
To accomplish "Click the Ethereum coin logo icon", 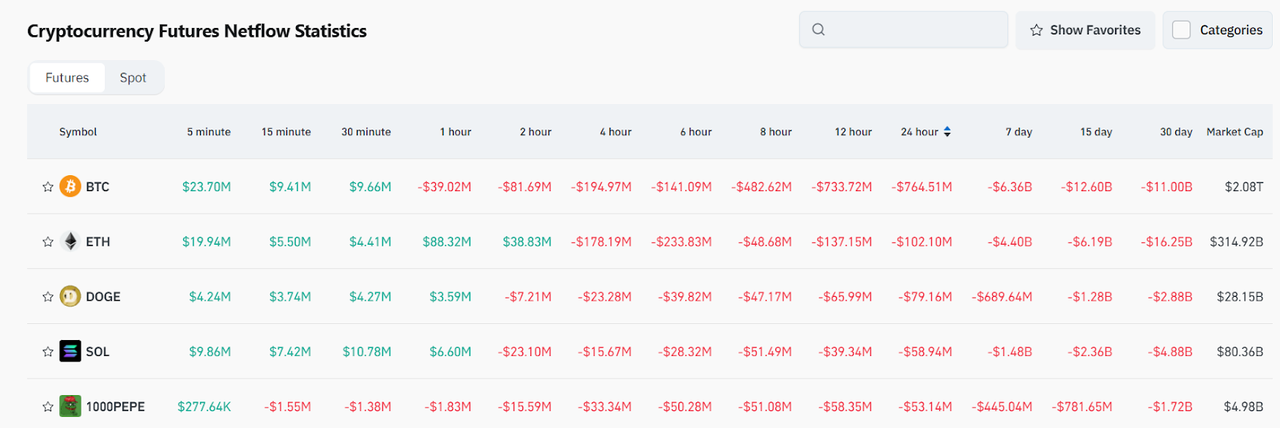I will coord(70,241).
